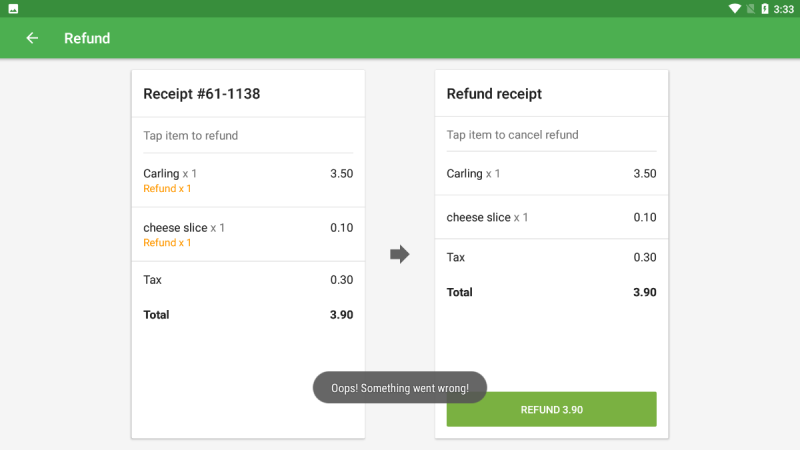Click the Receipt #61-1138 heading
This screenshot has height=450, width=800.
tap(202, 94)
